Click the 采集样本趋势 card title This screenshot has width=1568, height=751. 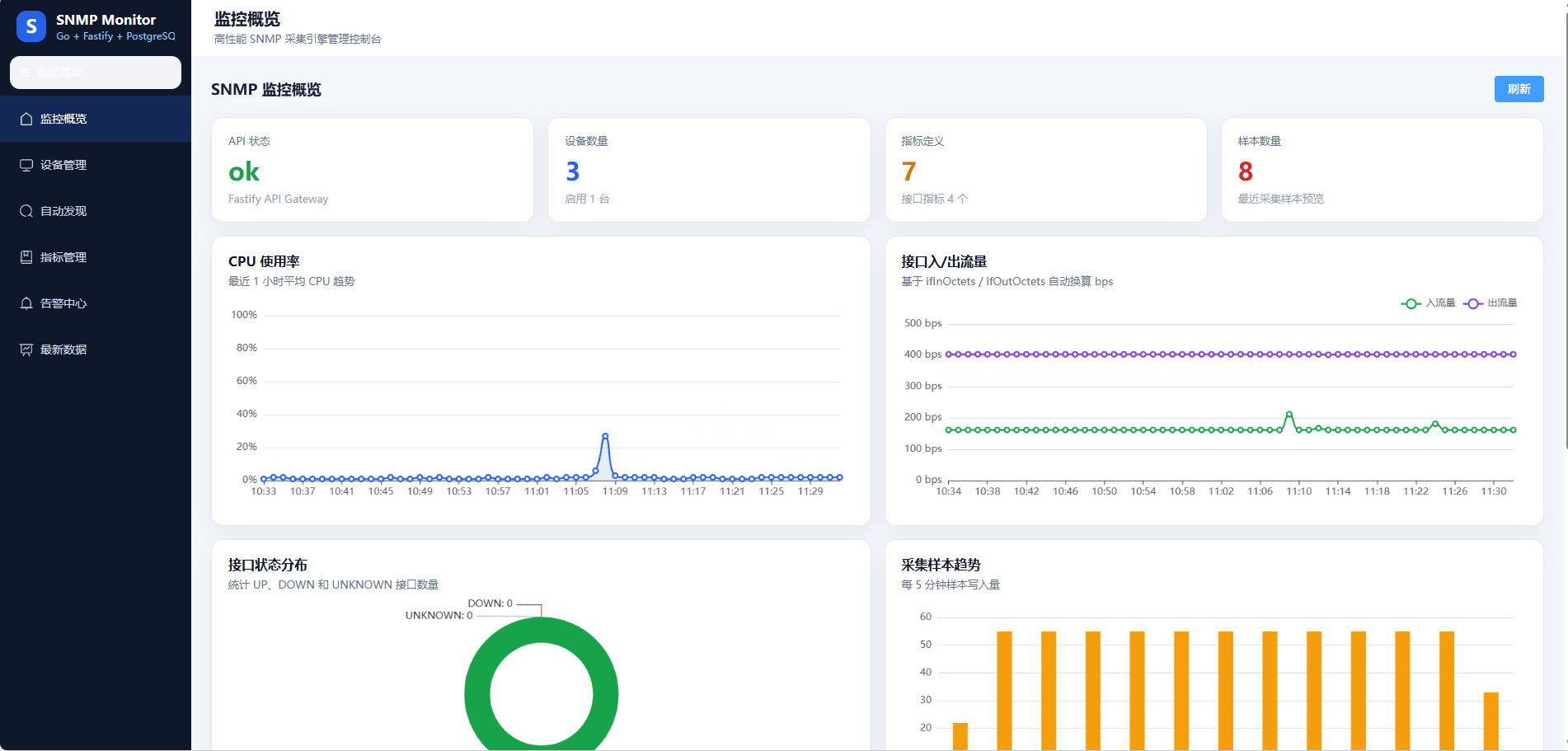(x=941, y=565)
